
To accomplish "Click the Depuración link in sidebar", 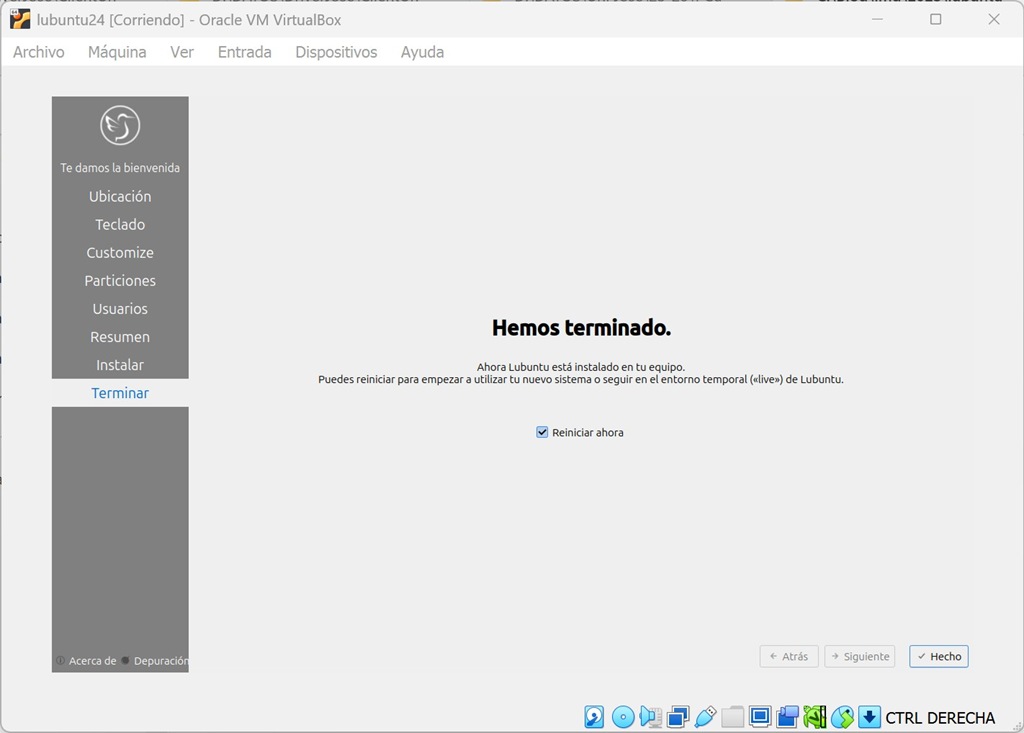I will (x=158, y=661).
